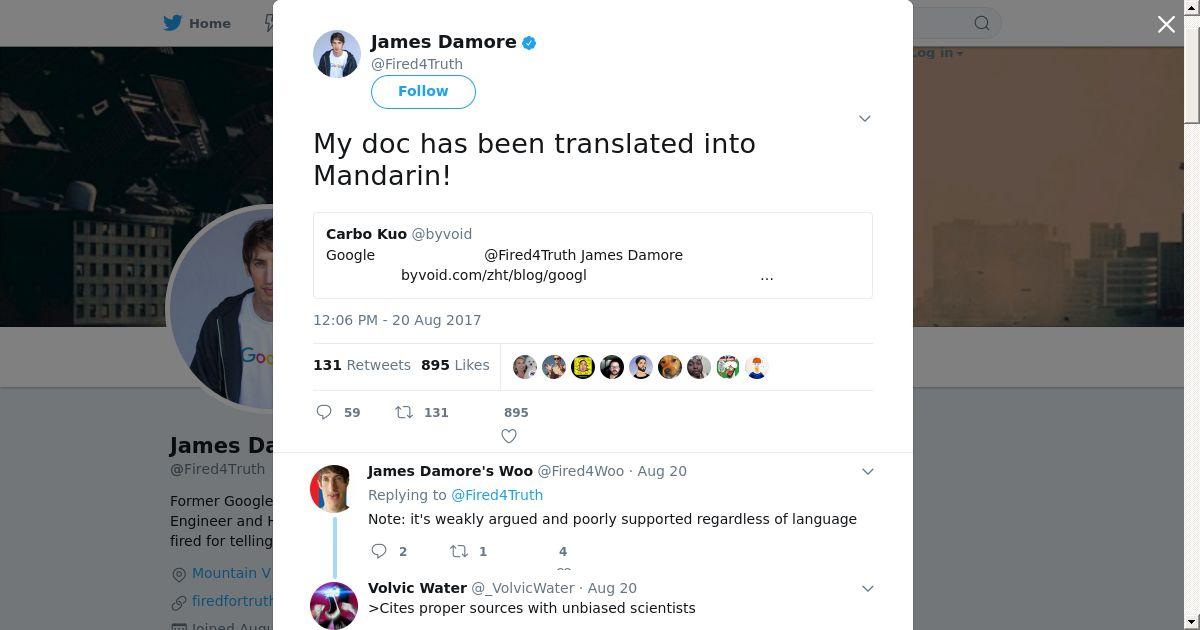Click the reply icon under main tweet
This screenshot has width=1200, height=630.
(324, 412)
